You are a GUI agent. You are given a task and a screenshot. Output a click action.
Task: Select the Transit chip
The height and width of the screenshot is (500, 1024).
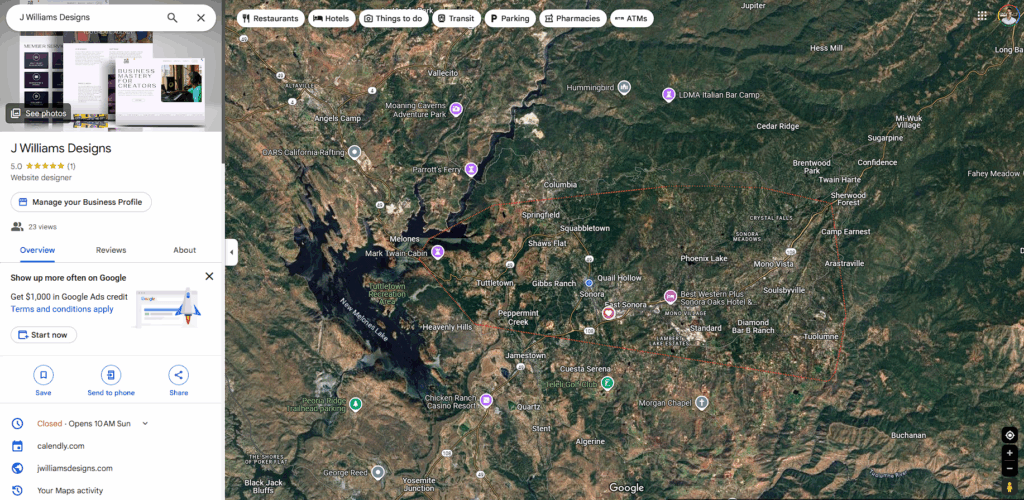(x=456, y=18)
